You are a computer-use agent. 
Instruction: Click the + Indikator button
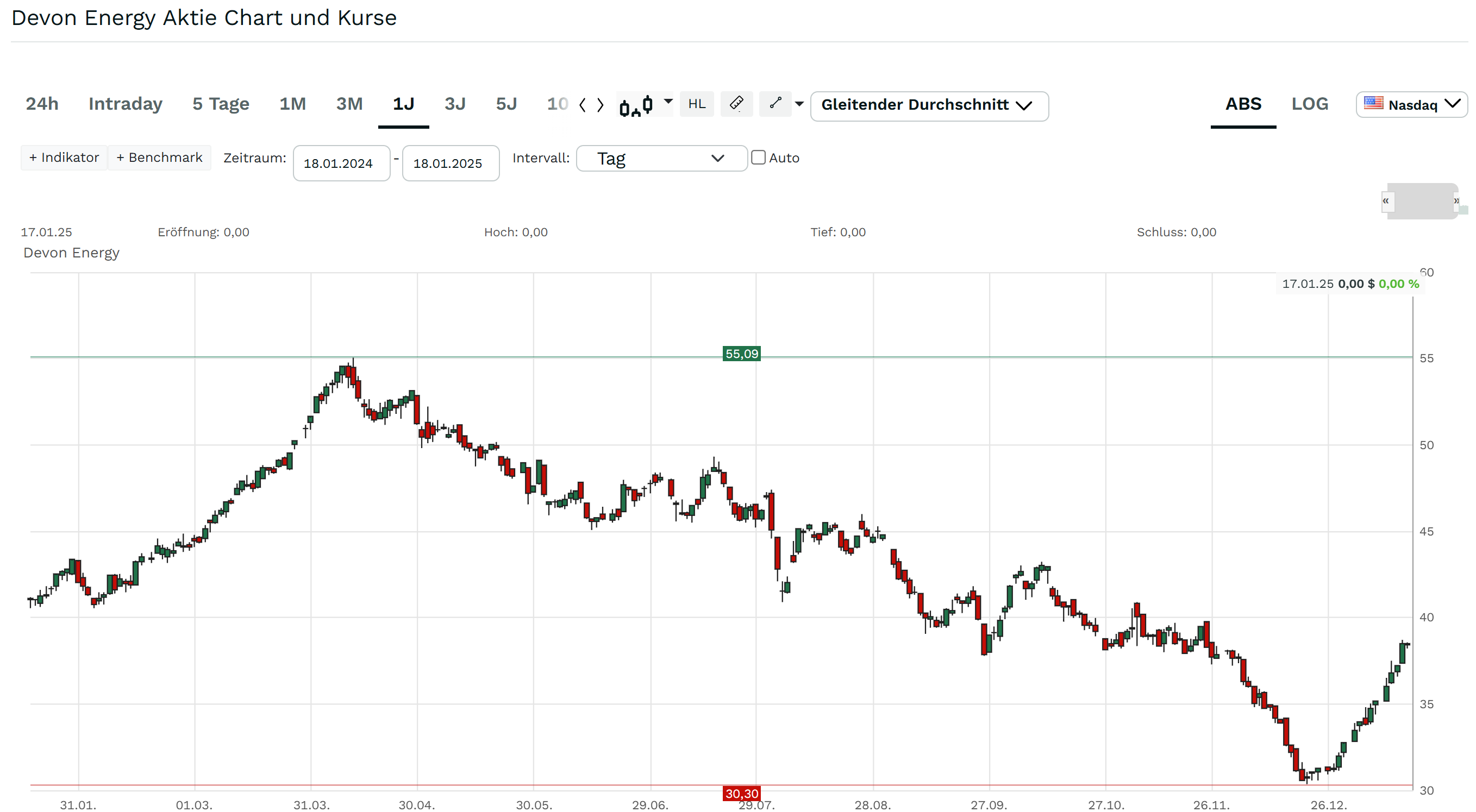64,158
